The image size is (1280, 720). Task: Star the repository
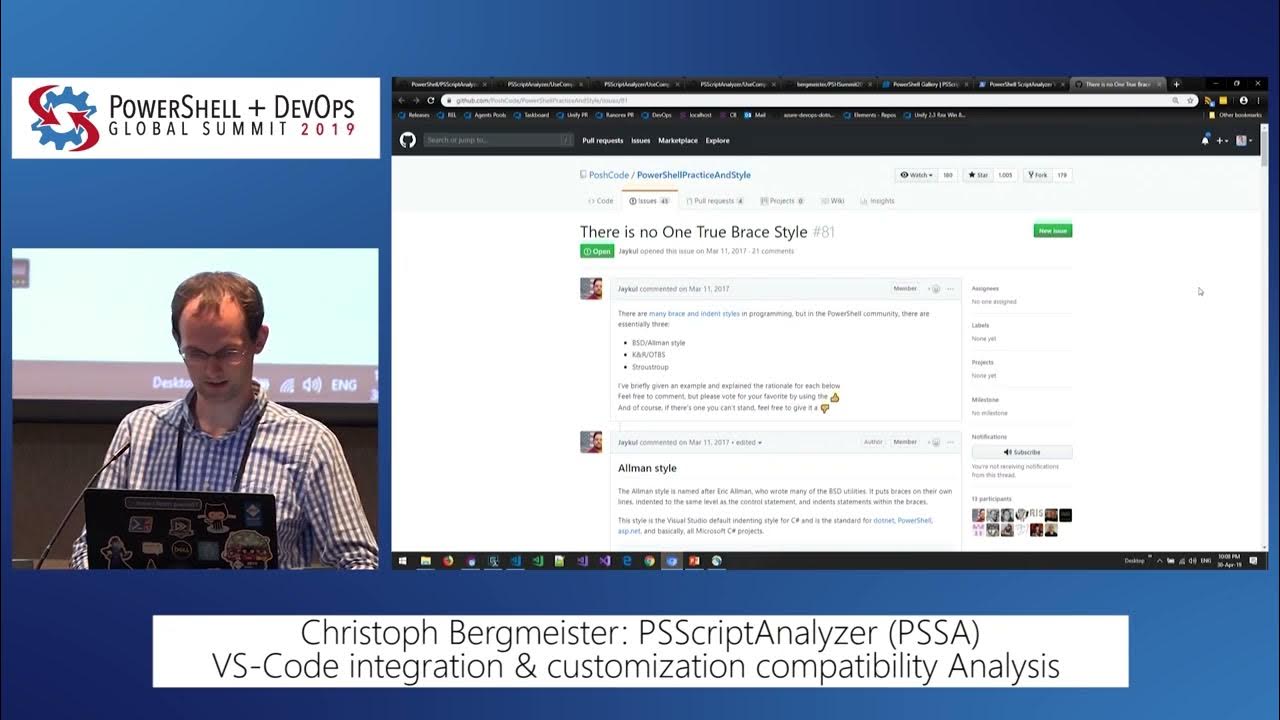[x=977, y=175]
